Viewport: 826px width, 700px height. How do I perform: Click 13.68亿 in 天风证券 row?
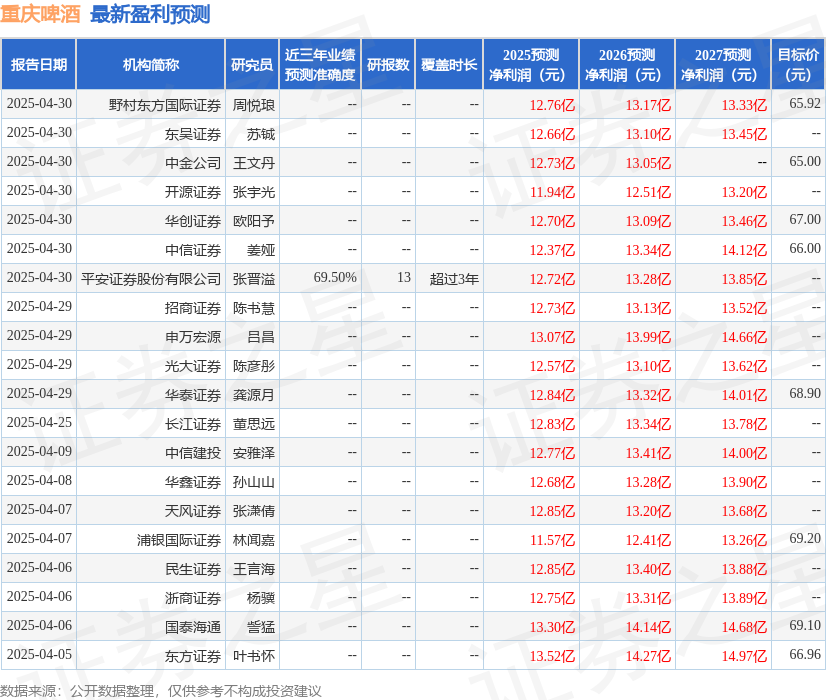[x=744, y=510]
